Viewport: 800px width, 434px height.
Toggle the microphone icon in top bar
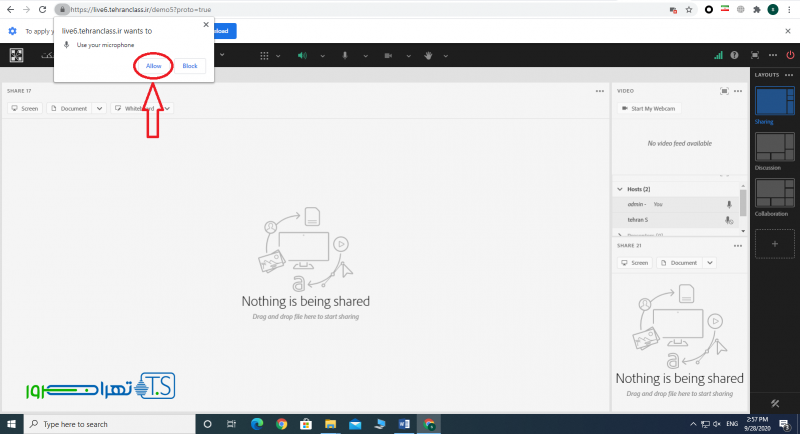click(344, 55)
